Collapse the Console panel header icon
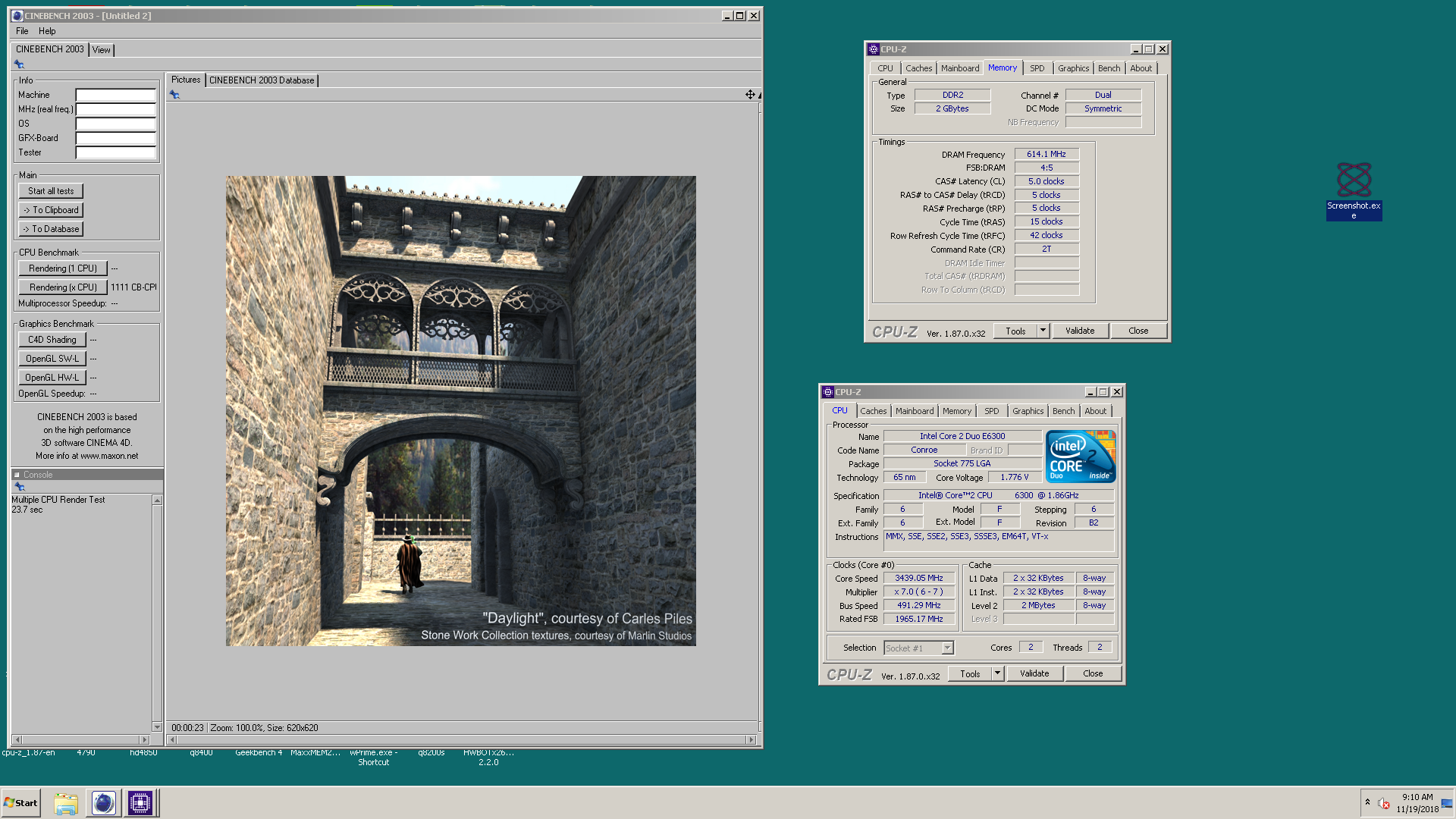This screenshot has width=1456, height=819. click(x=17, y=475)
